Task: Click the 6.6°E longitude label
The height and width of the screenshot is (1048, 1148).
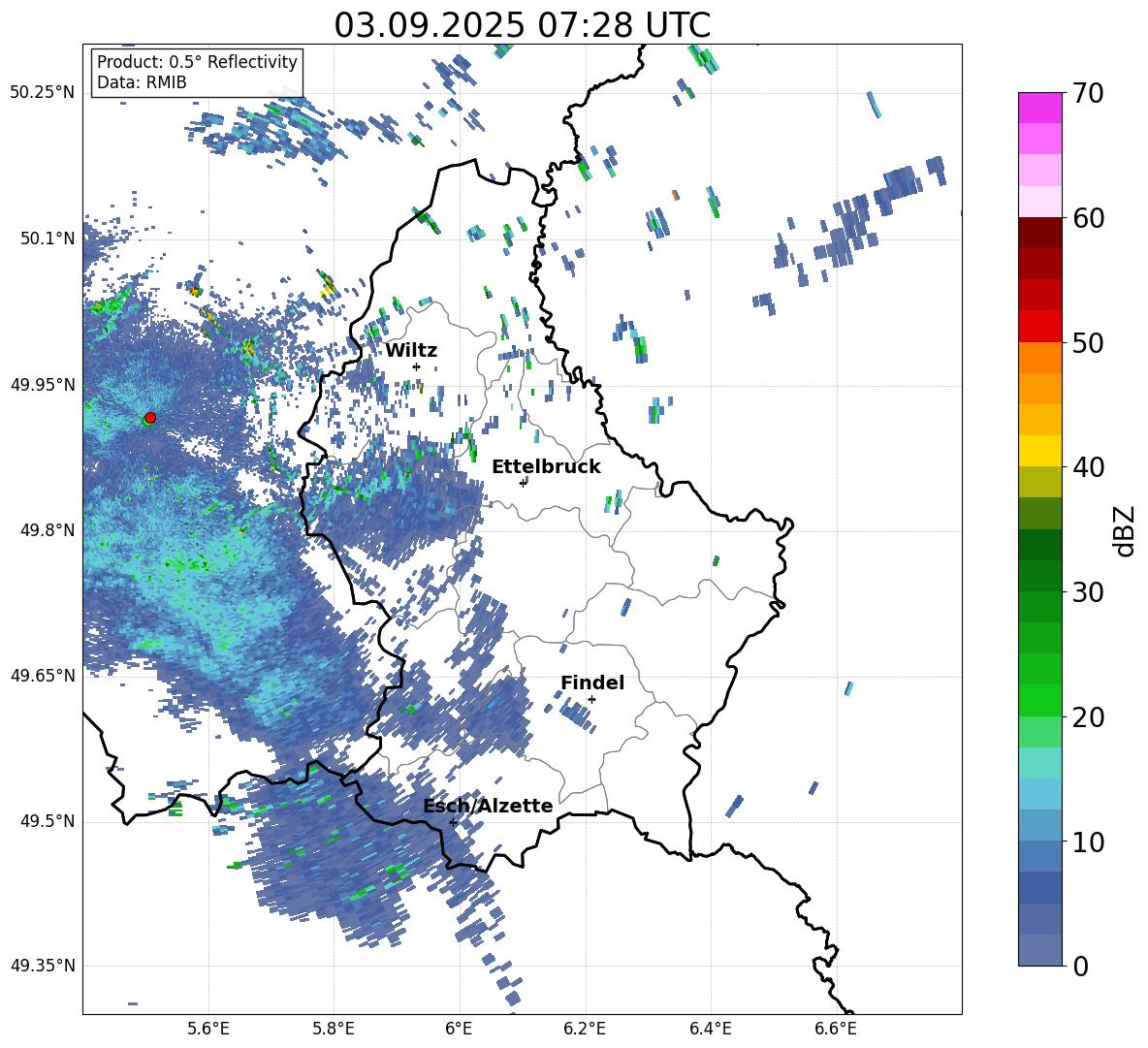Action: 836,1029
